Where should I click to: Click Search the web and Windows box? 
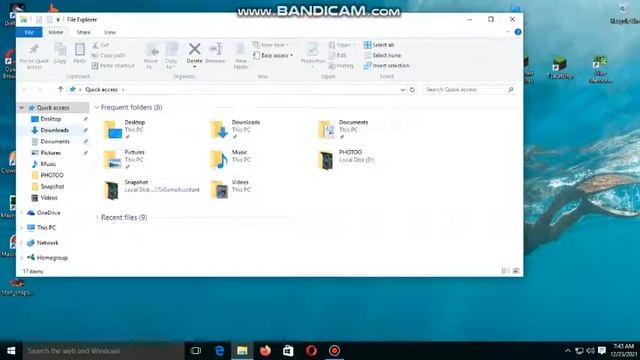tap(103, 351)
